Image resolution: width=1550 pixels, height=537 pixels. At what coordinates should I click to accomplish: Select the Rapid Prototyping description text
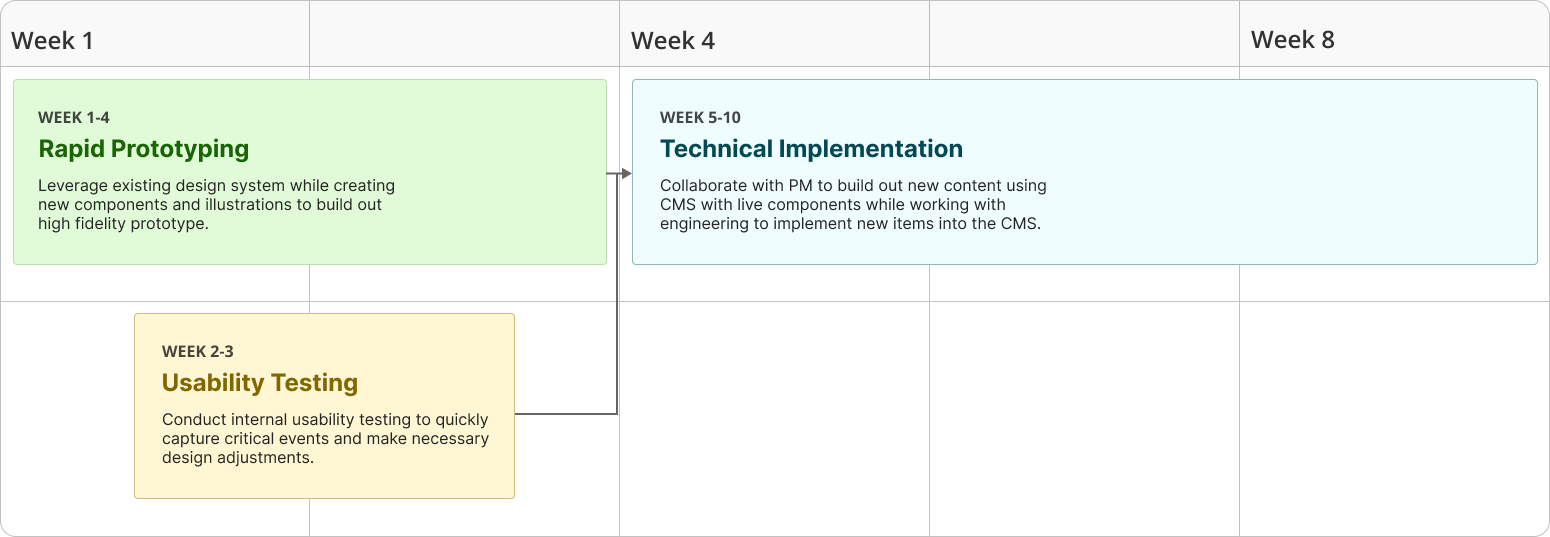(217, 205)
